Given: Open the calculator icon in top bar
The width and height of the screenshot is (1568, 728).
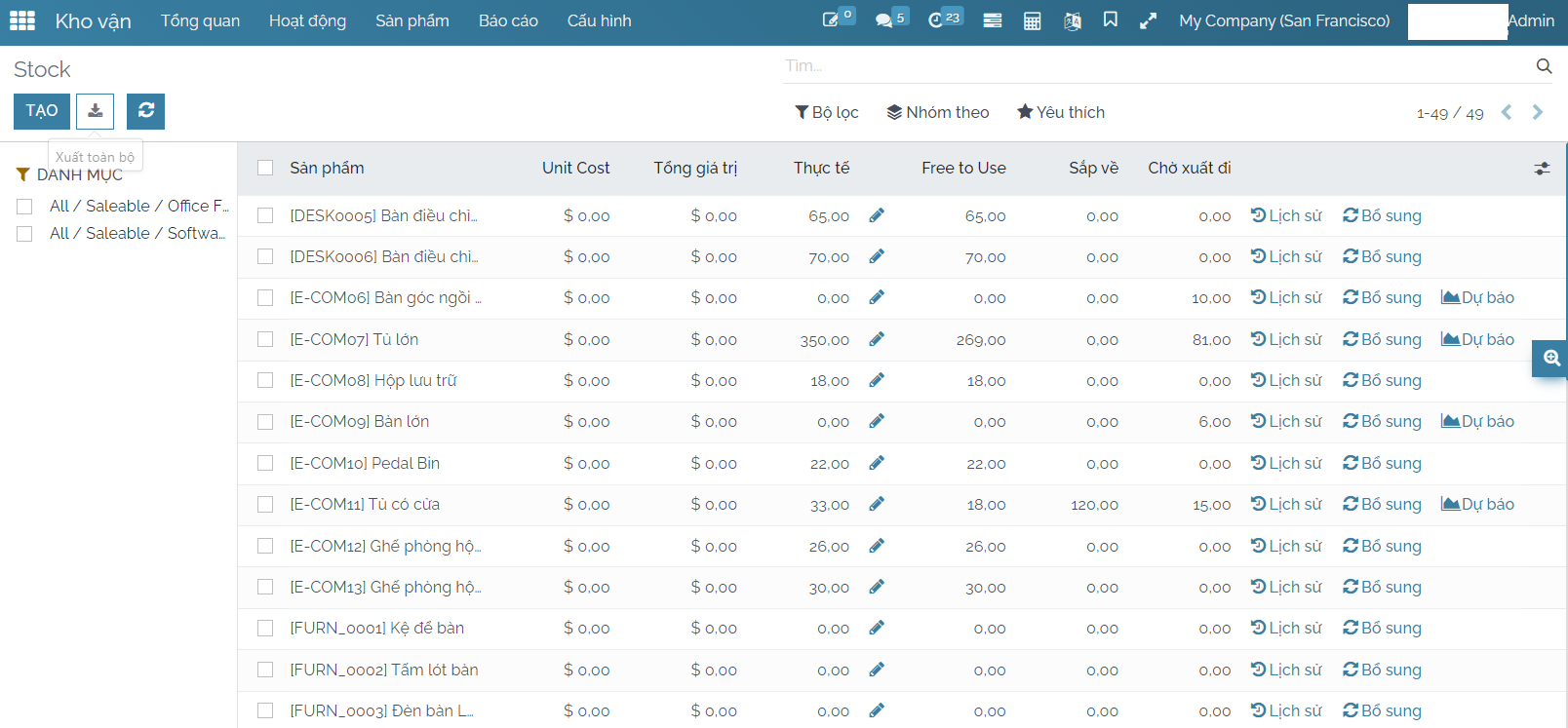Looking at the screenshot, I should coord(1032,20).
